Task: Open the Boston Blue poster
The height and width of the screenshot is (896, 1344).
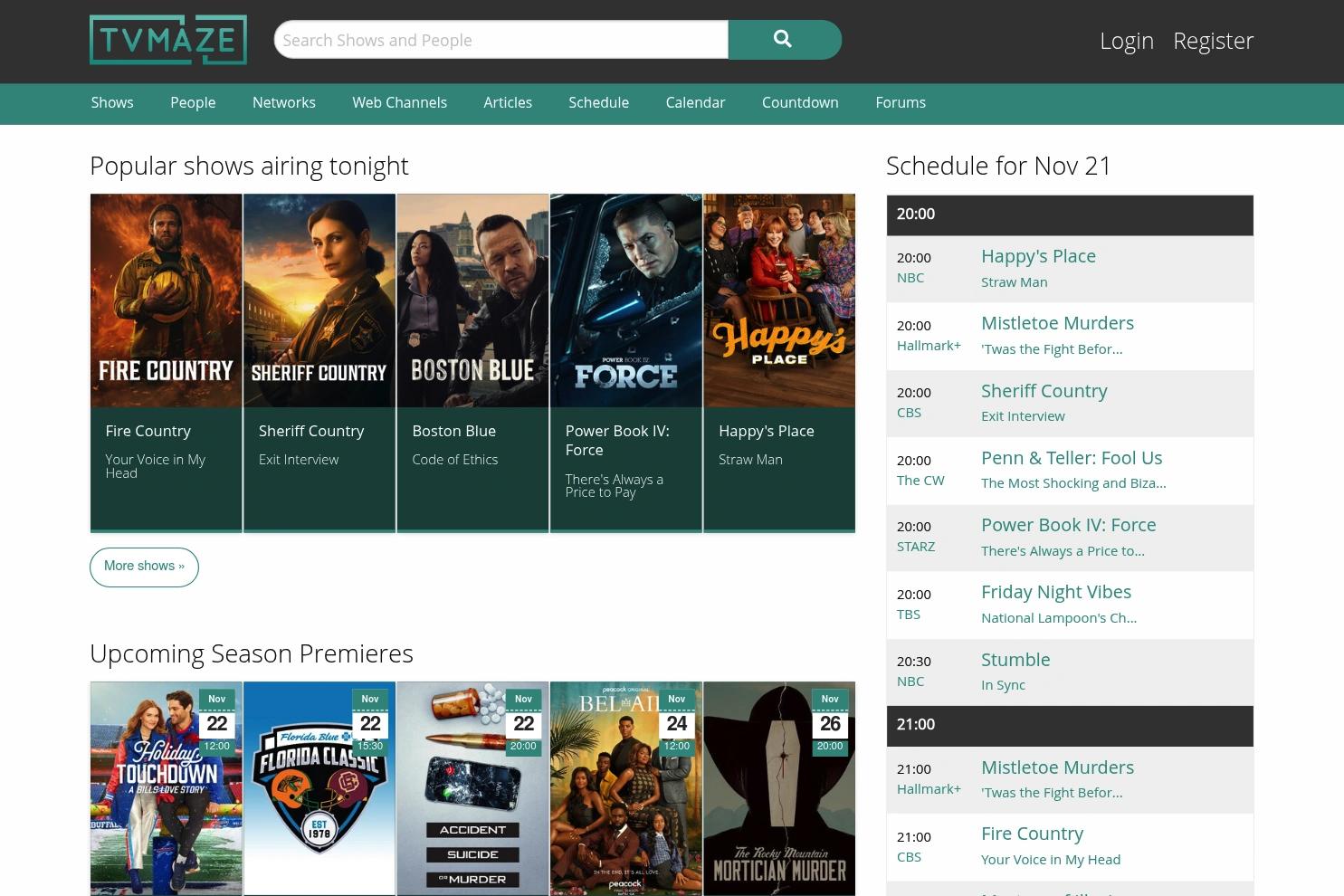Action: 472,300
